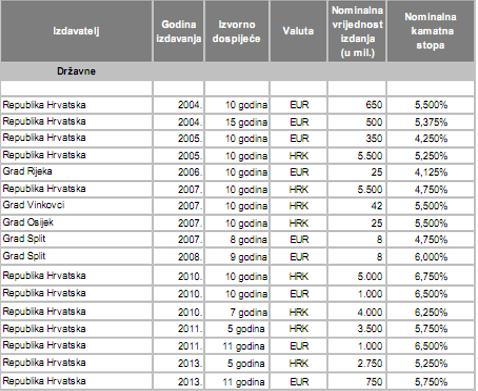This screenshot has height=391, width=478.
Task: Click the Izdavatelj column header
Action: point(76,31)
